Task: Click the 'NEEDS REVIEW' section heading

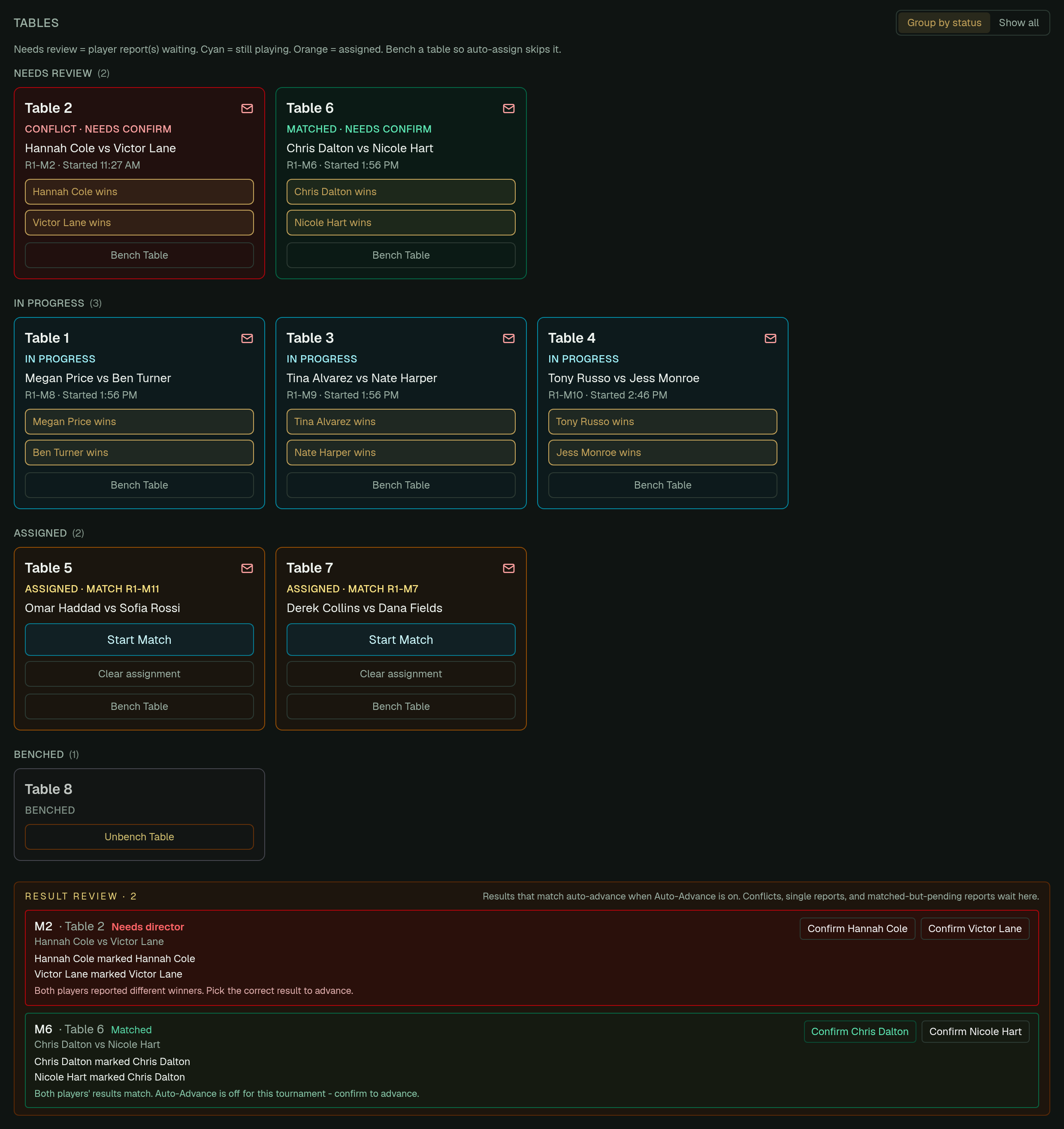Action: (x=53, y=73)
